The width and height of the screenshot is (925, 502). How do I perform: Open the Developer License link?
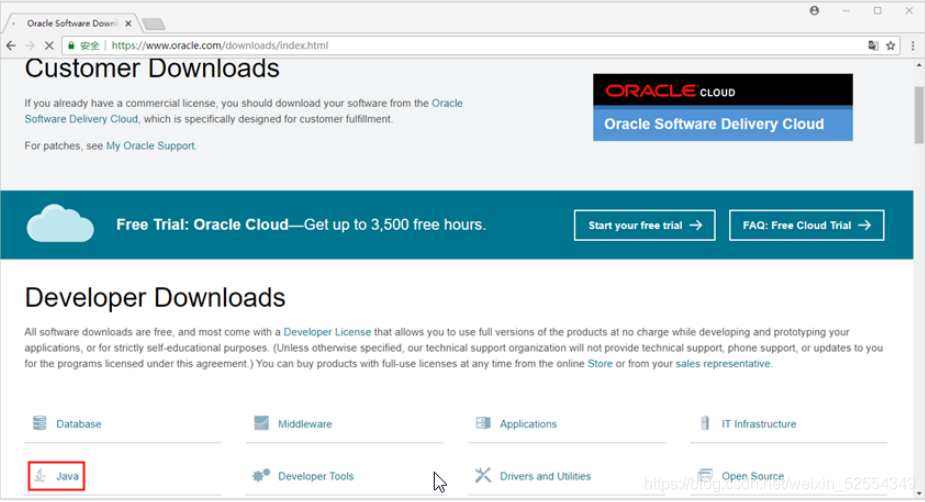(x=327, y=332)
